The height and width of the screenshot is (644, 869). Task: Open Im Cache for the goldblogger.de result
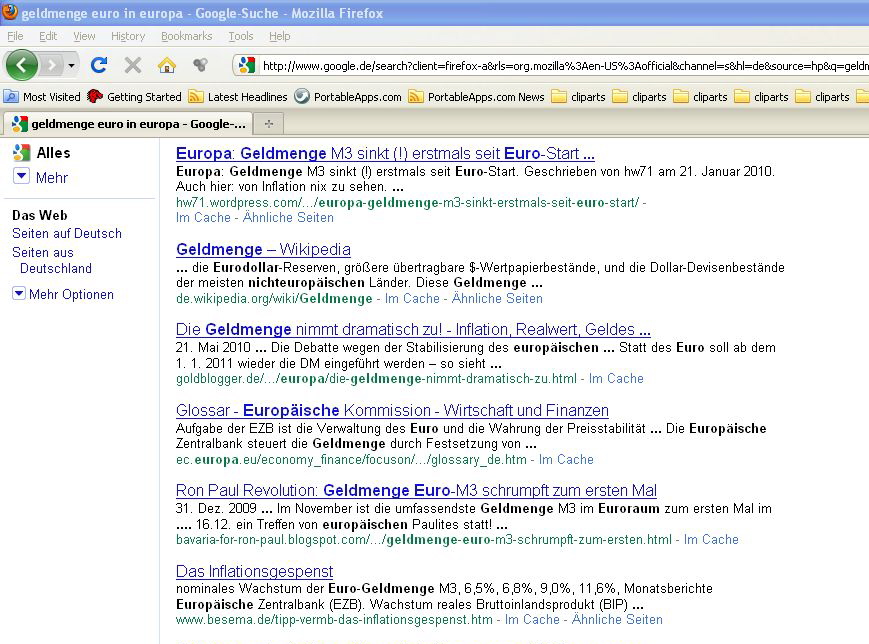tap(616, 379)
